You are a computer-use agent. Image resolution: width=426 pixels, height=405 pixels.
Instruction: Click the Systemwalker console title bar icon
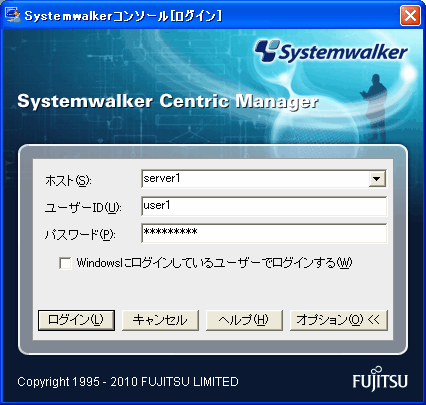click(13, 15)
